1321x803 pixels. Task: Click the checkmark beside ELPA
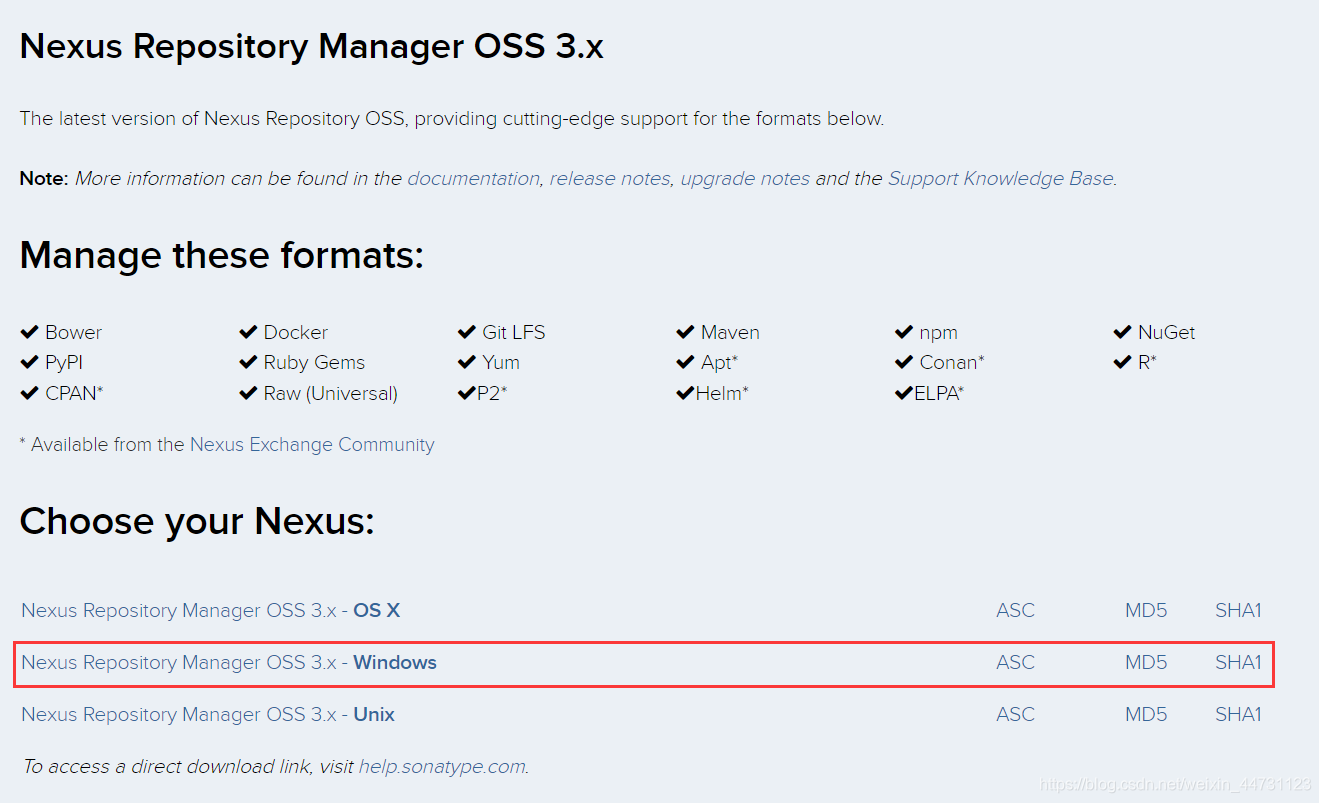tap(903, 393)
